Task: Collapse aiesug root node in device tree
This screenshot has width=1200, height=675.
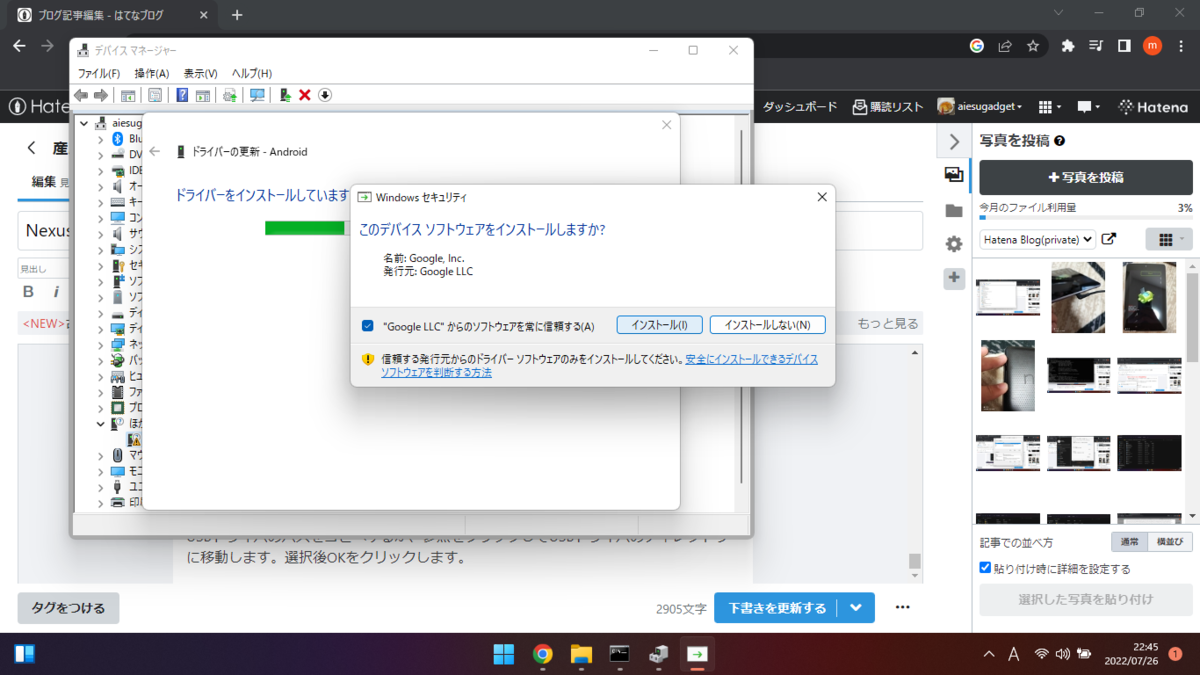Action: click(84, 123)
